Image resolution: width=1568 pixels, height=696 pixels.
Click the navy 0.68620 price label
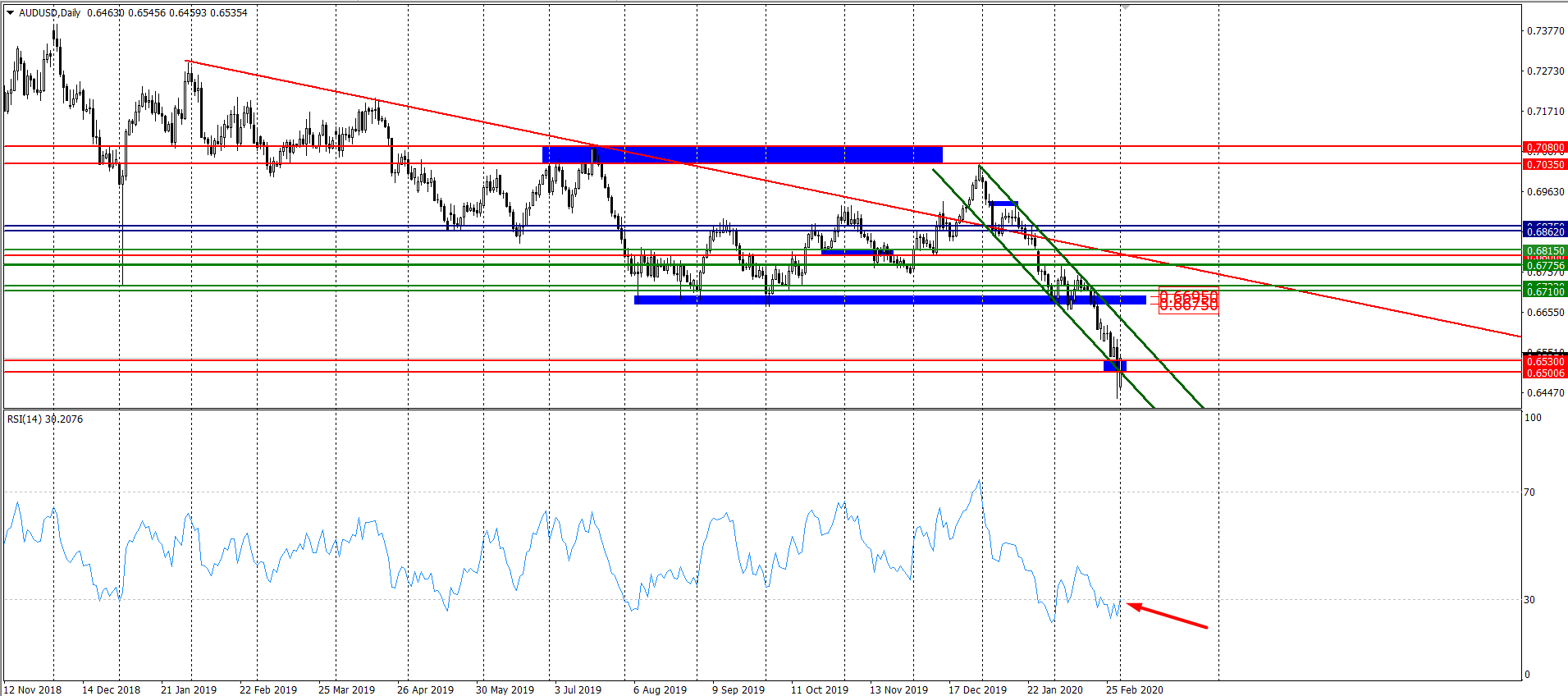(1544, 232)
